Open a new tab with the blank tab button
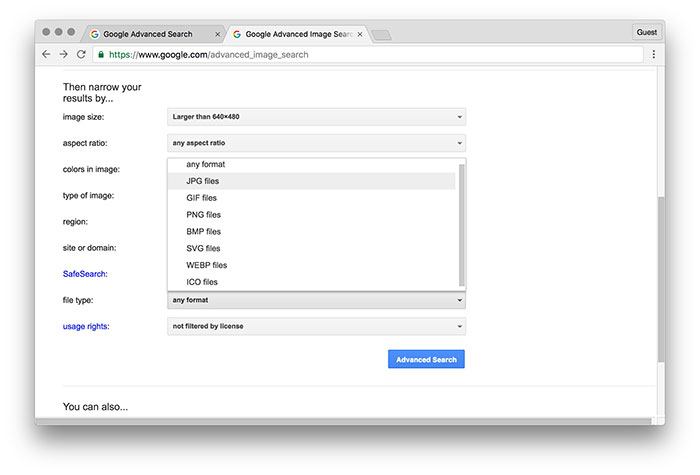This screenshot has width=700, height=475. click(382, 35)
